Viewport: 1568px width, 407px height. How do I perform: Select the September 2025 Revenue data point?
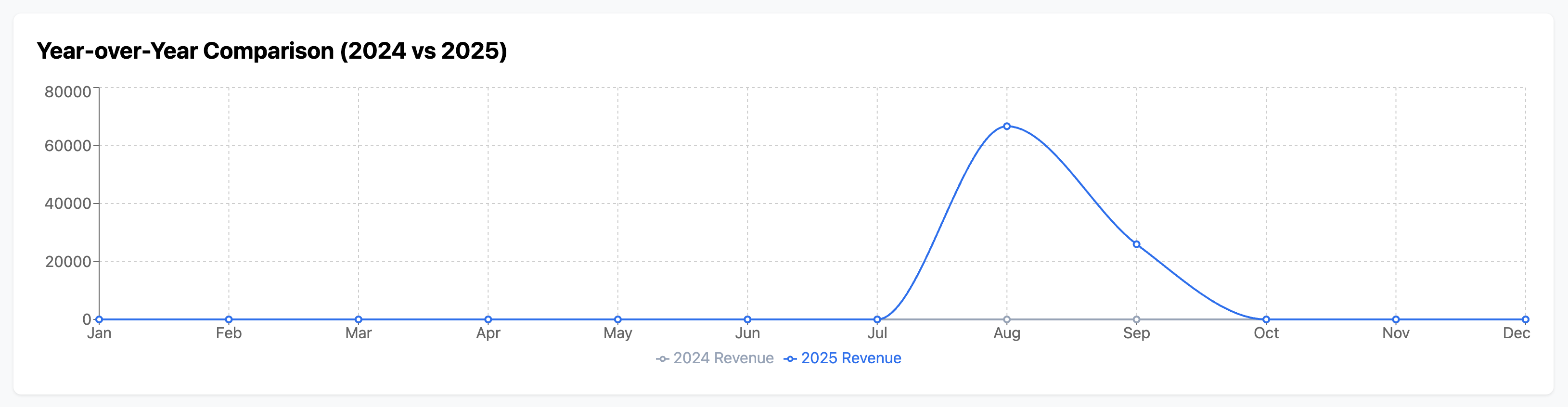click(1136, 244)
